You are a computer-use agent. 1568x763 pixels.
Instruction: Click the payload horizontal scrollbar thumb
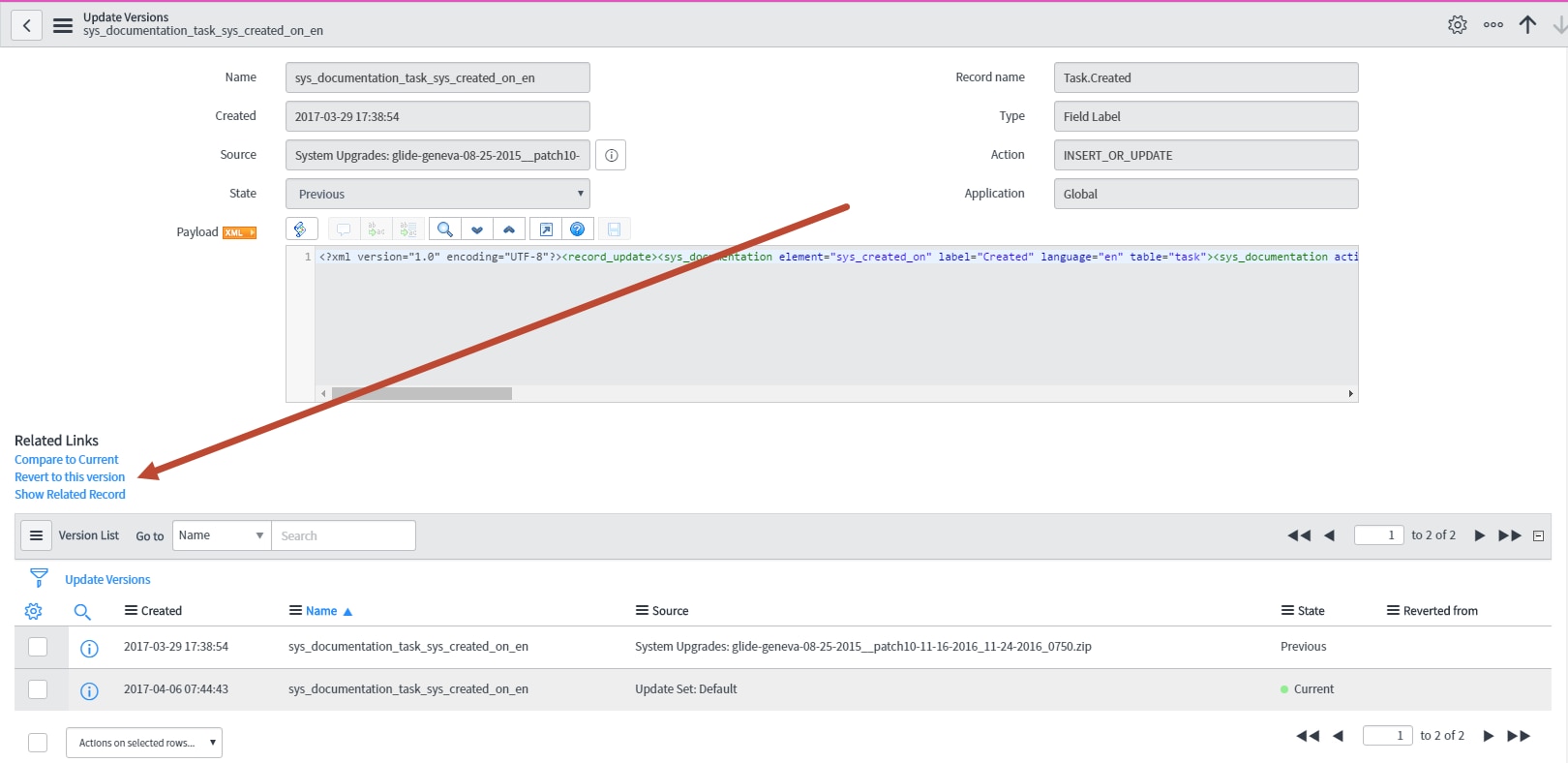(x=422, y=394)
